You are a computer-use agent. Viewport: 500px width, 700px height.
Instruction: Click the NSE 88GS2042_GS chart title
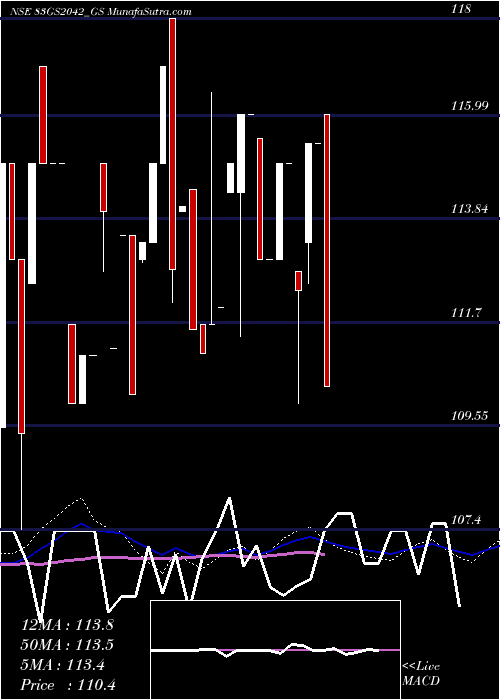coord(57,12)
